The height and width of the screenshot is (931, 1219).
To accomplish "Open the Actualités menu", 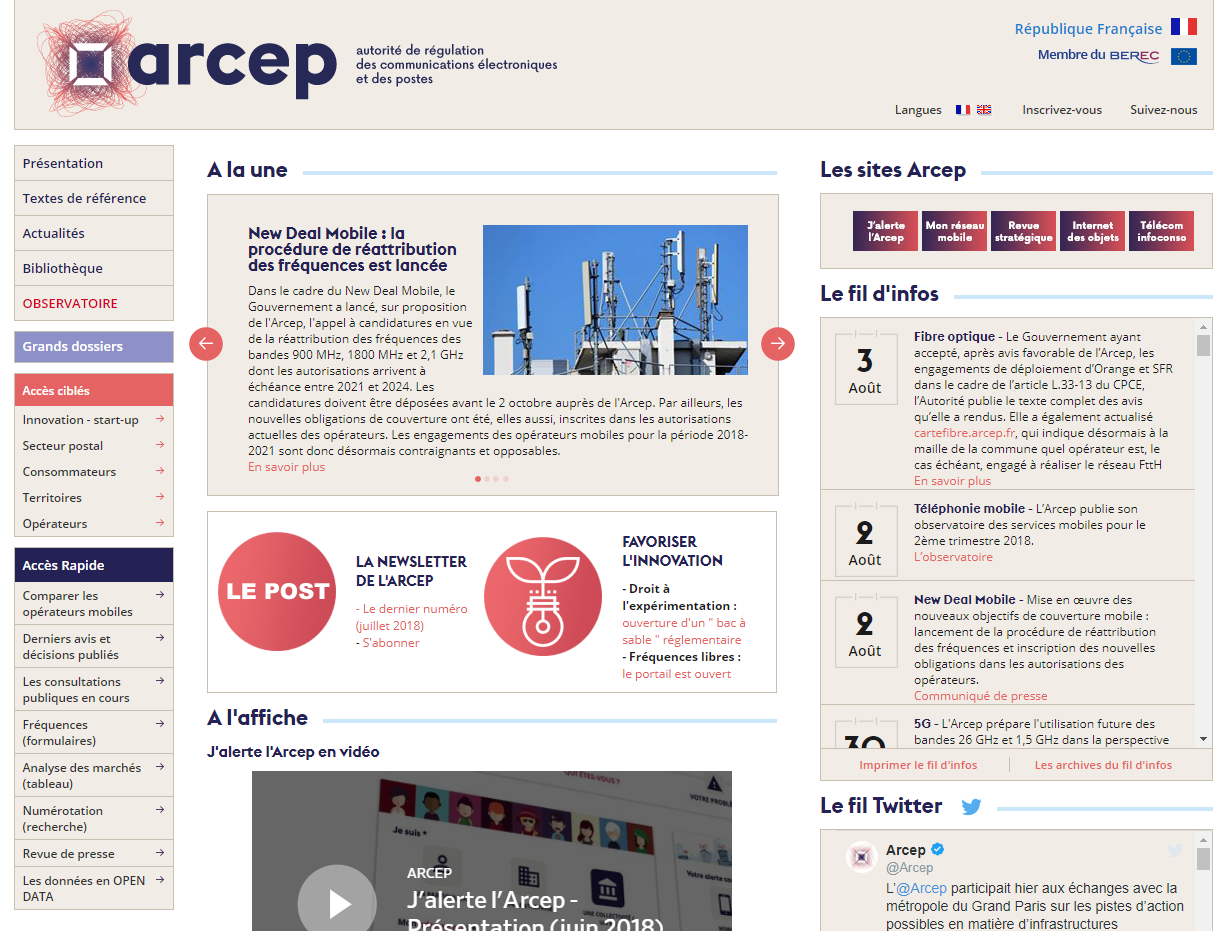I will point(94,233).
